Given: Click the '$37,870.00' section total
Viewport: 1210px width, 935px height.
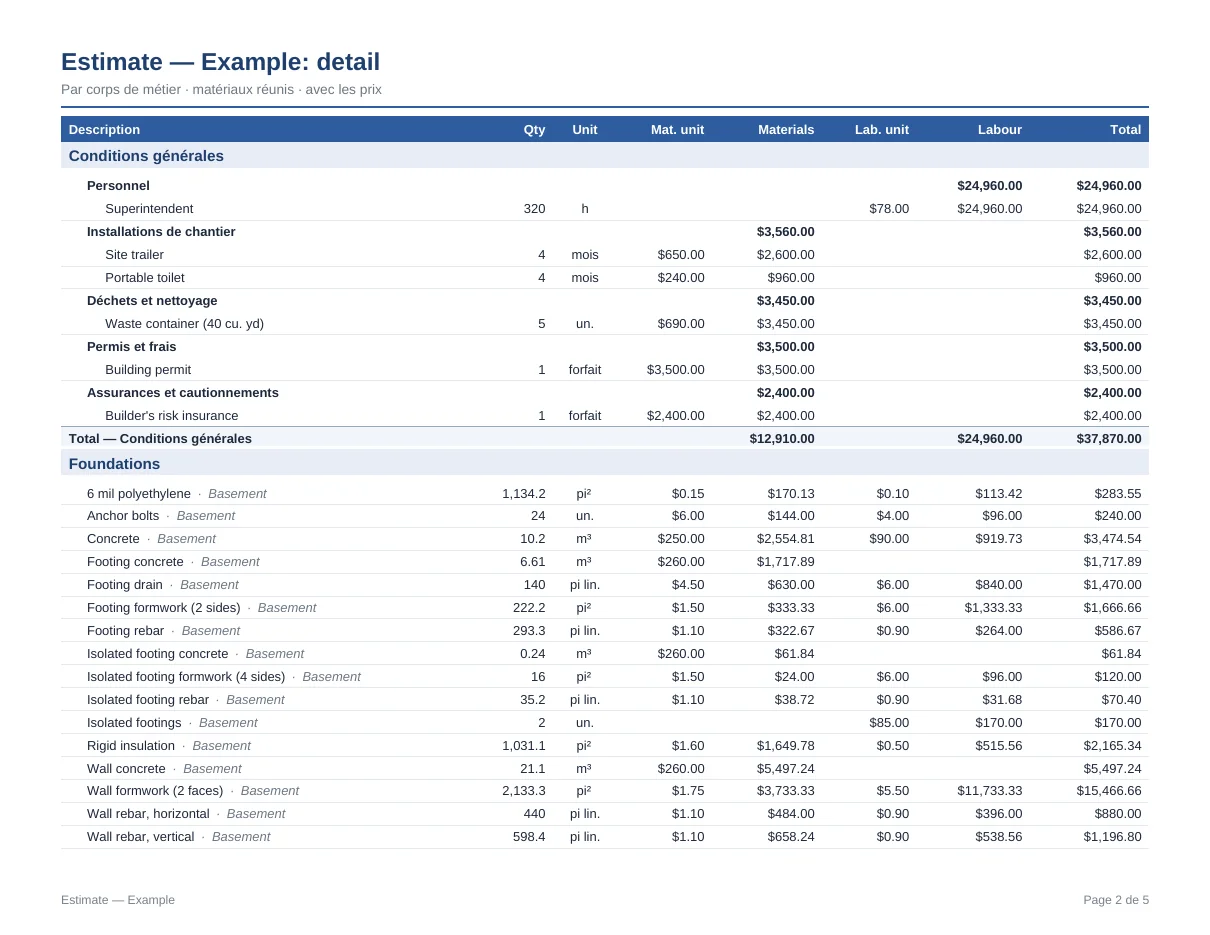Looking at the screenshot, I should [1109, 439].
